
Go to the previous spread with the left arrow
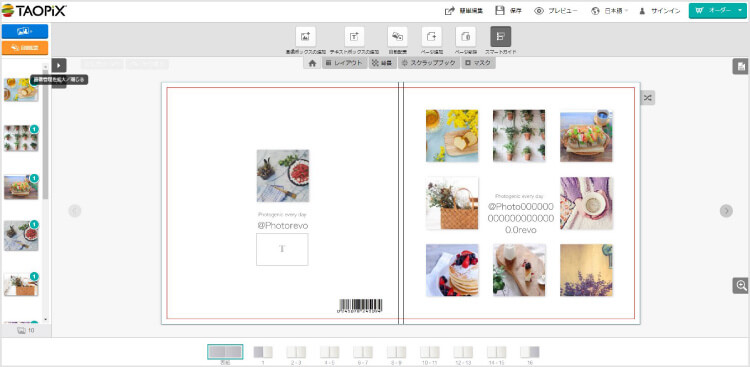[x=75, y=211]
